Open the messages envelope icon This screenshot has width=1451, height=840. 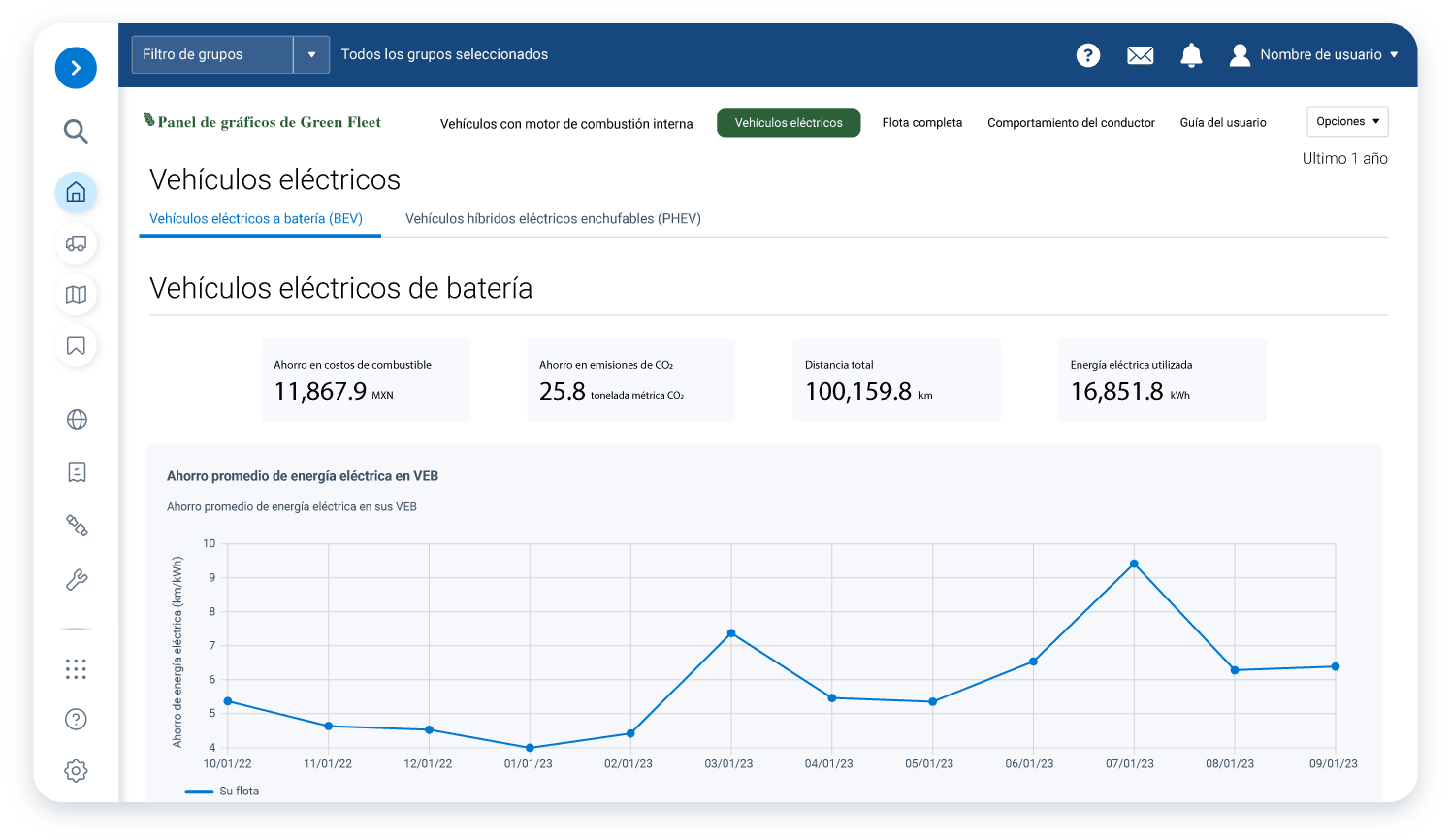(x=1140, y=55)
